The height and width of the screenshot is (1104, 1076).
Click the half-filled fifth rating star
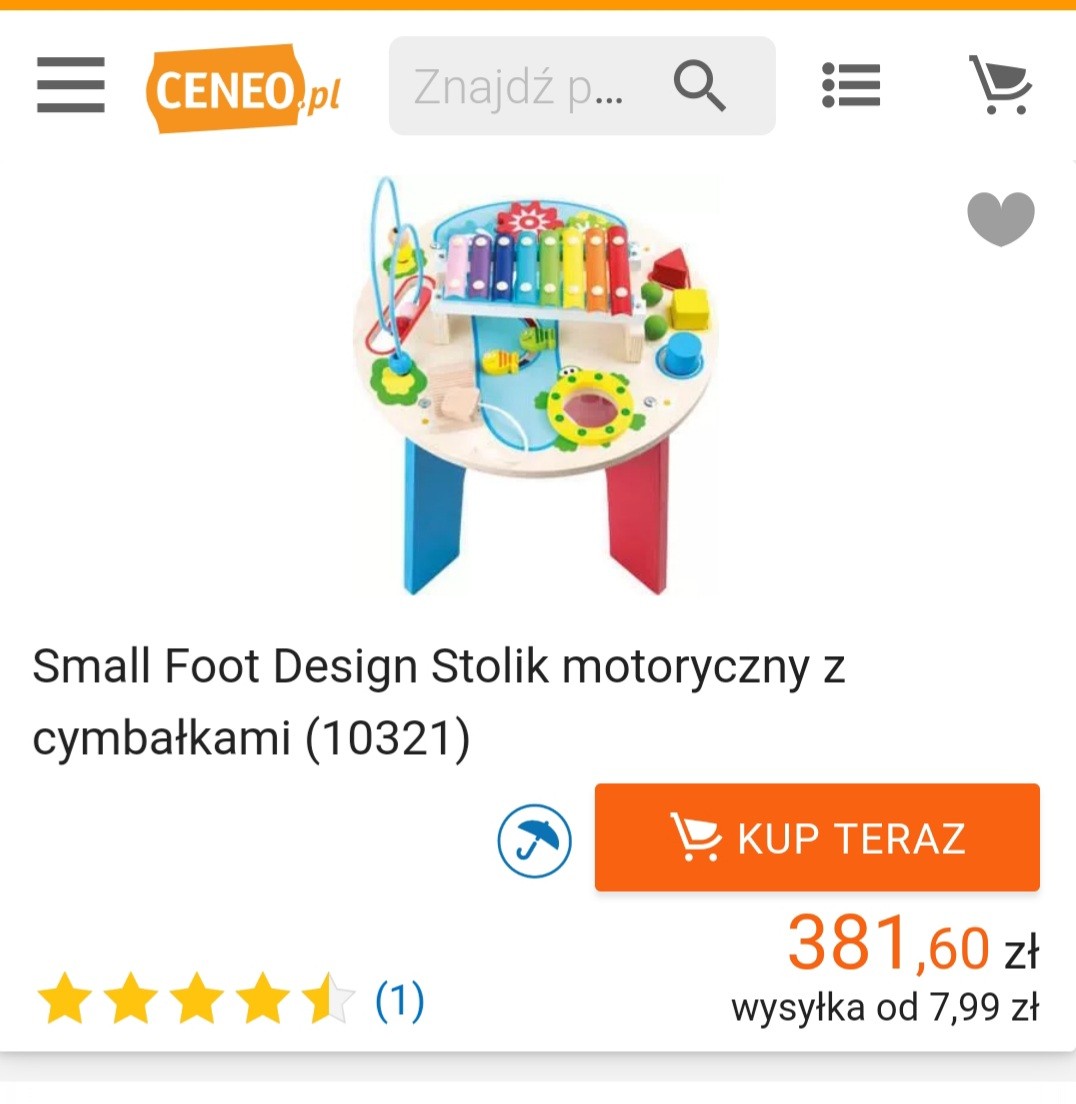(x=329, y=998)
